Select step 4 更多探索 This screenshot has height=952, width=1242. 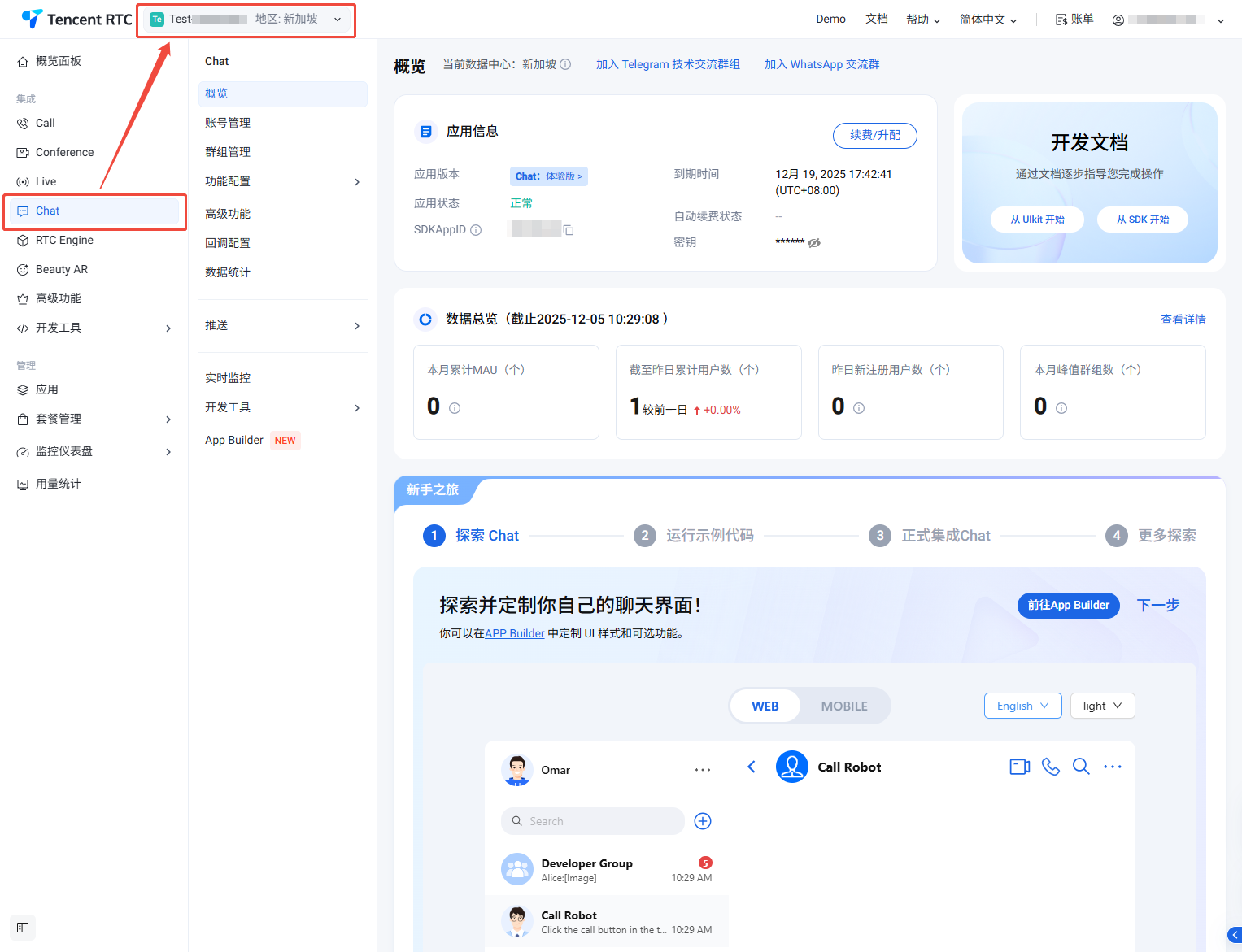pyautogui.click(x=1151, y=536)
